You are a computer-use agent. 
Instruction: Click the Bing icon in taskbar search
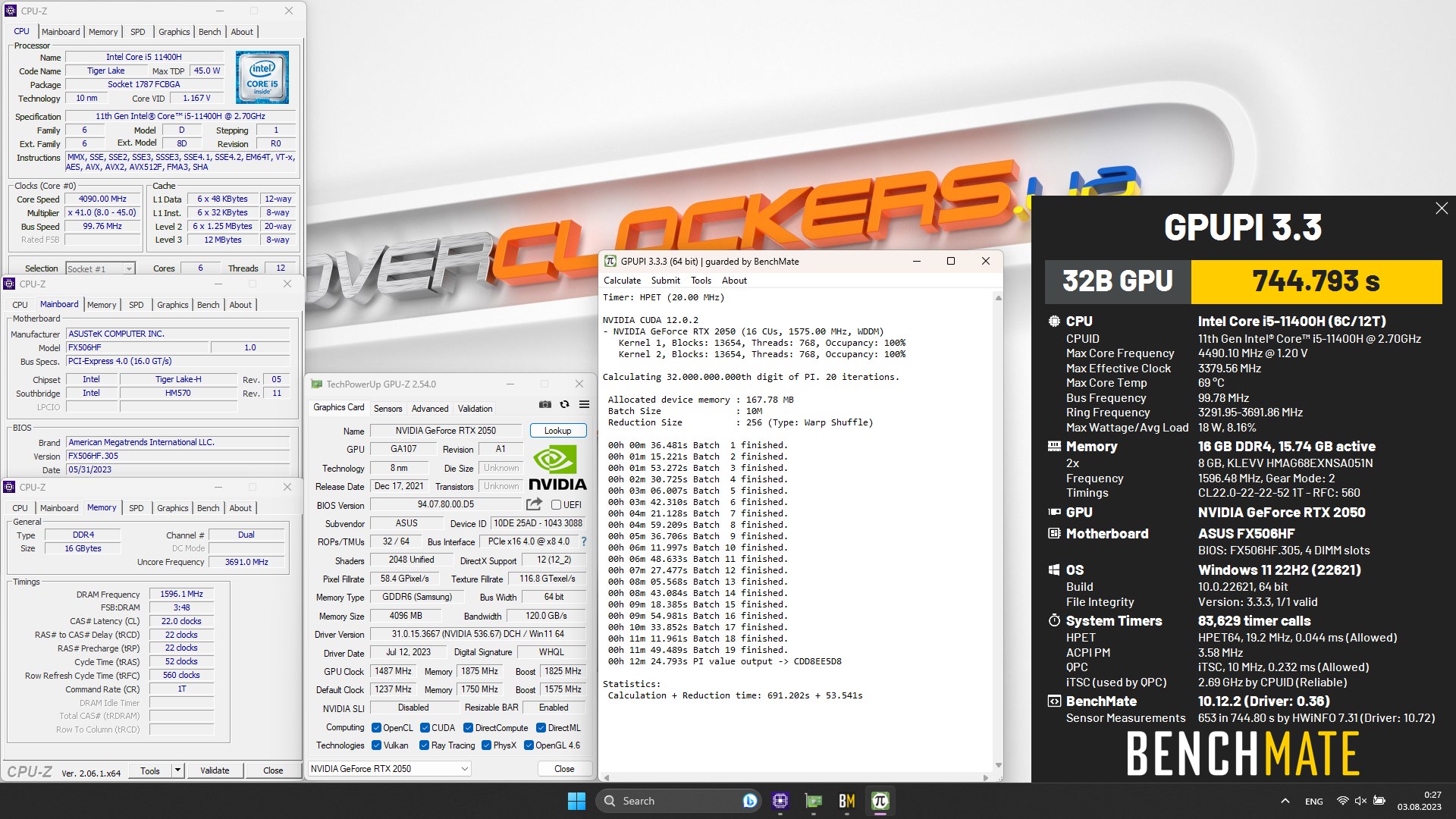coord(749,801)
